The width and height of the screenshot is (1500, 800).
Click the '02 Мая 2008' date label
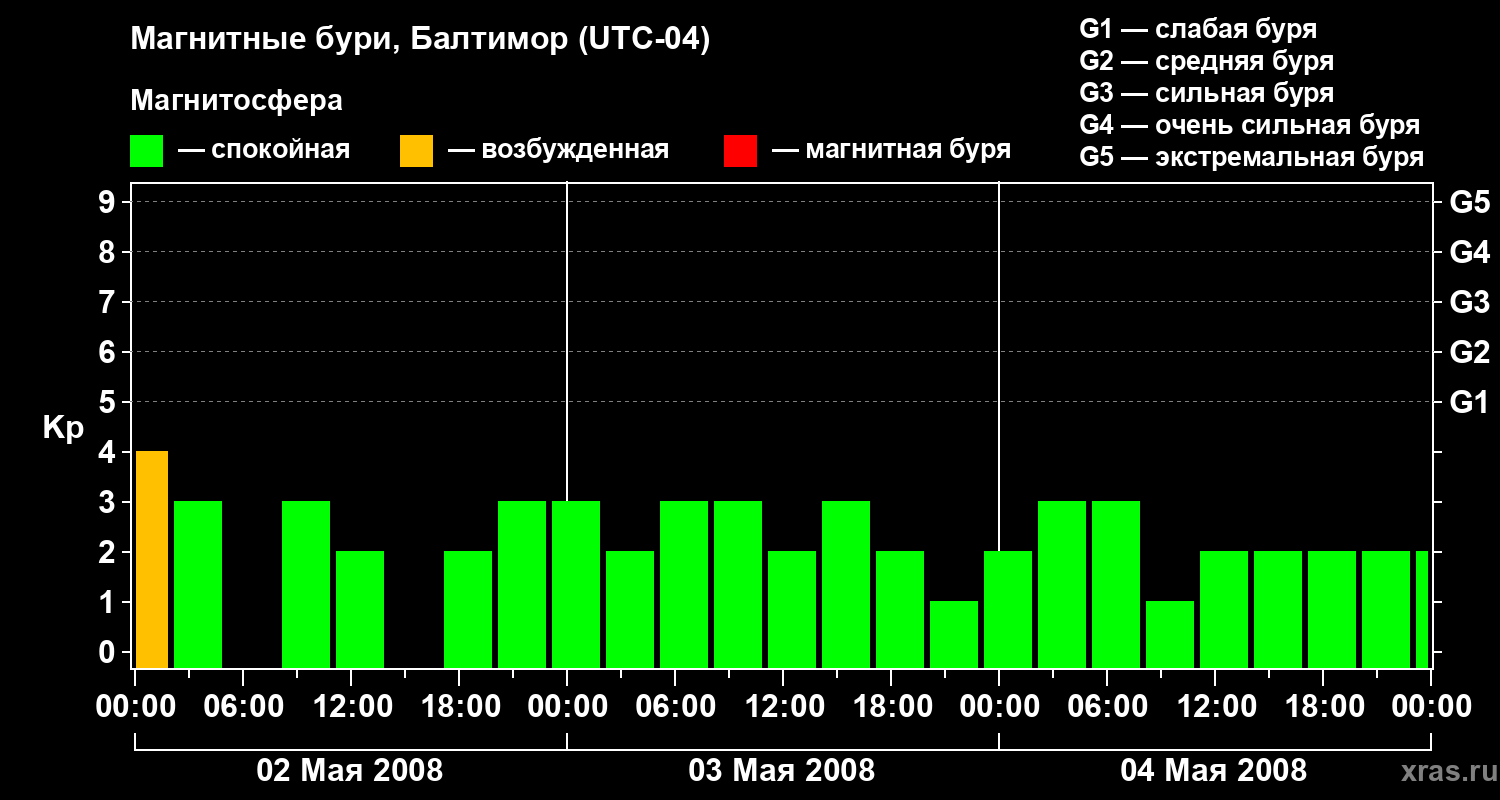pos(350,770)
